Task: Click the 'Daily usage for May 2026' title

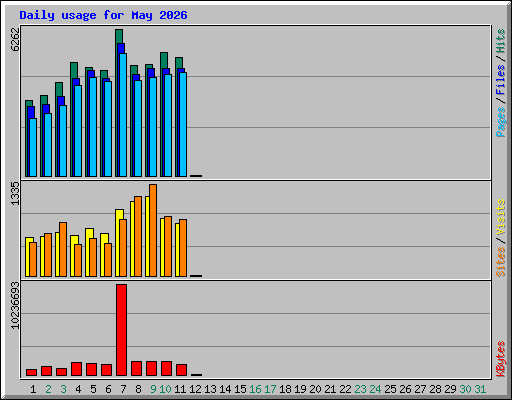Action: [103, 15]
